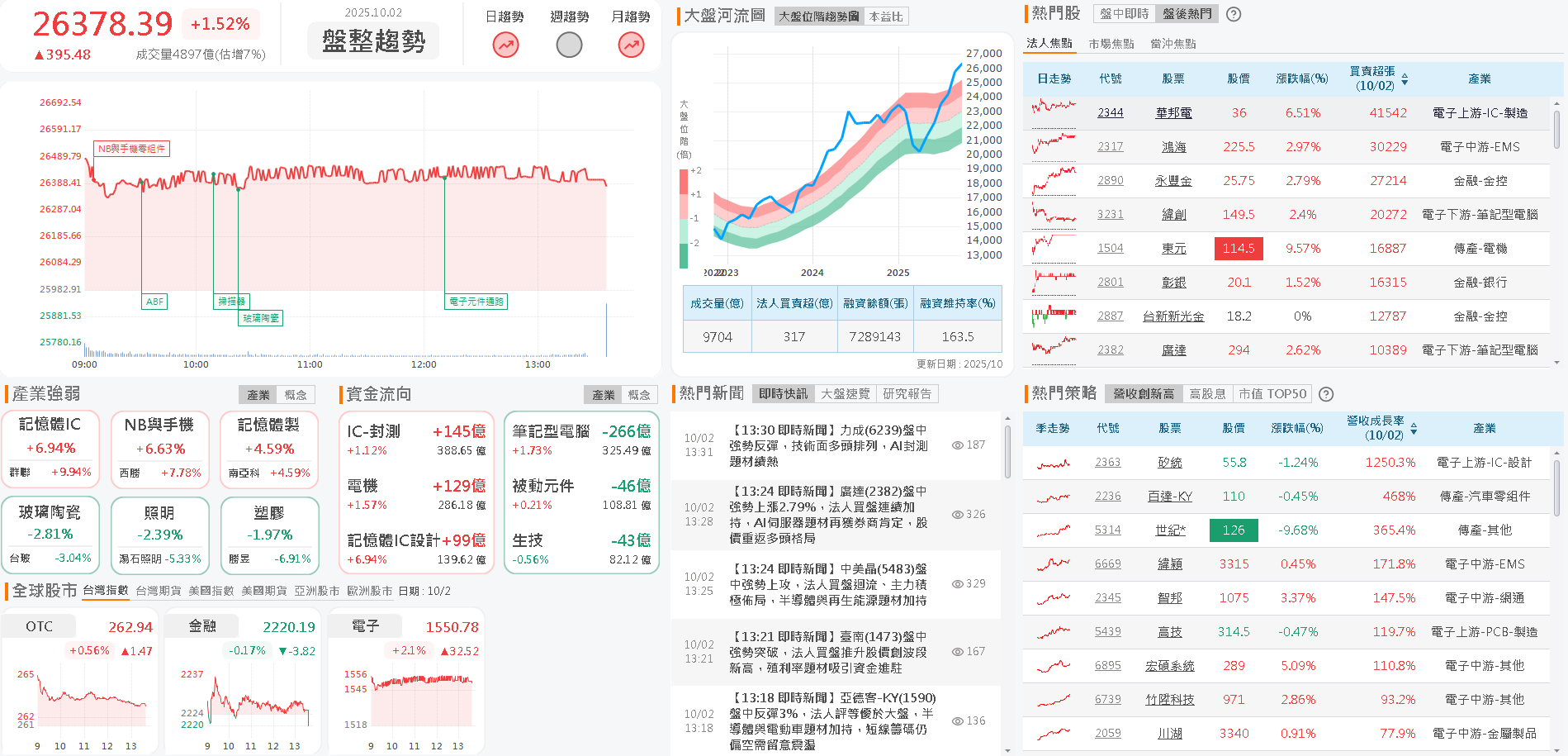Switch to the 本益比 river chart tab
1568x756 pixels.
click(886, 17)
